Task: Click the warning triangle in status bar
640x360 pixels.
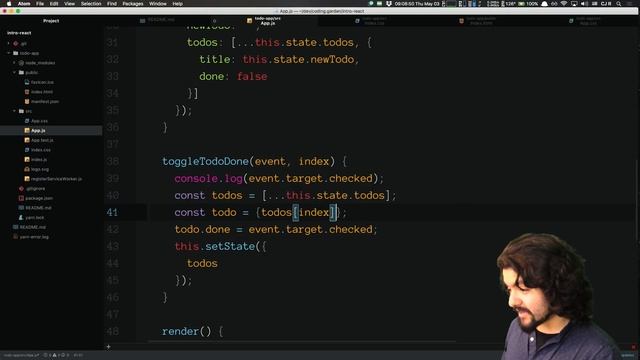Action: coord(54,355)
